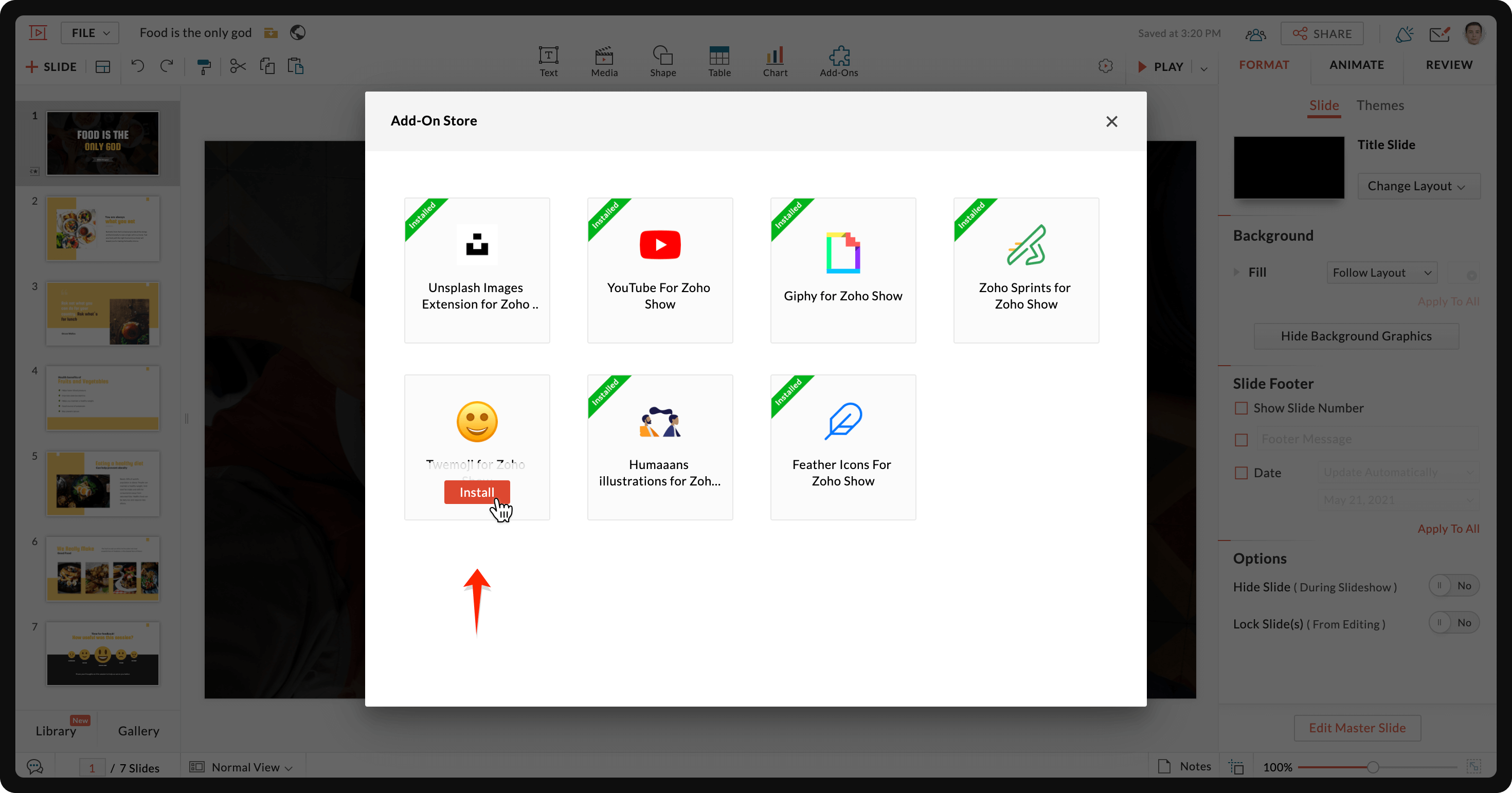The width and height of the screenshot is (1512, 793).
Task: Click Edit Master Slide button
Action: point(1357,728)
